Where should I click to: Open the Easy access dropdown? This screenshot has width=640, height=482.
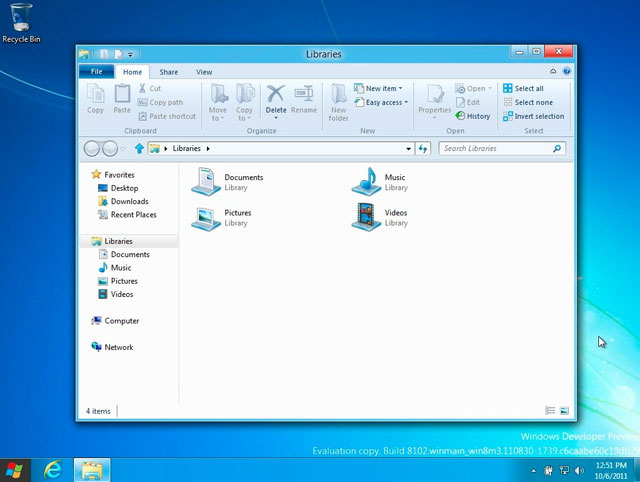[381, 102]
